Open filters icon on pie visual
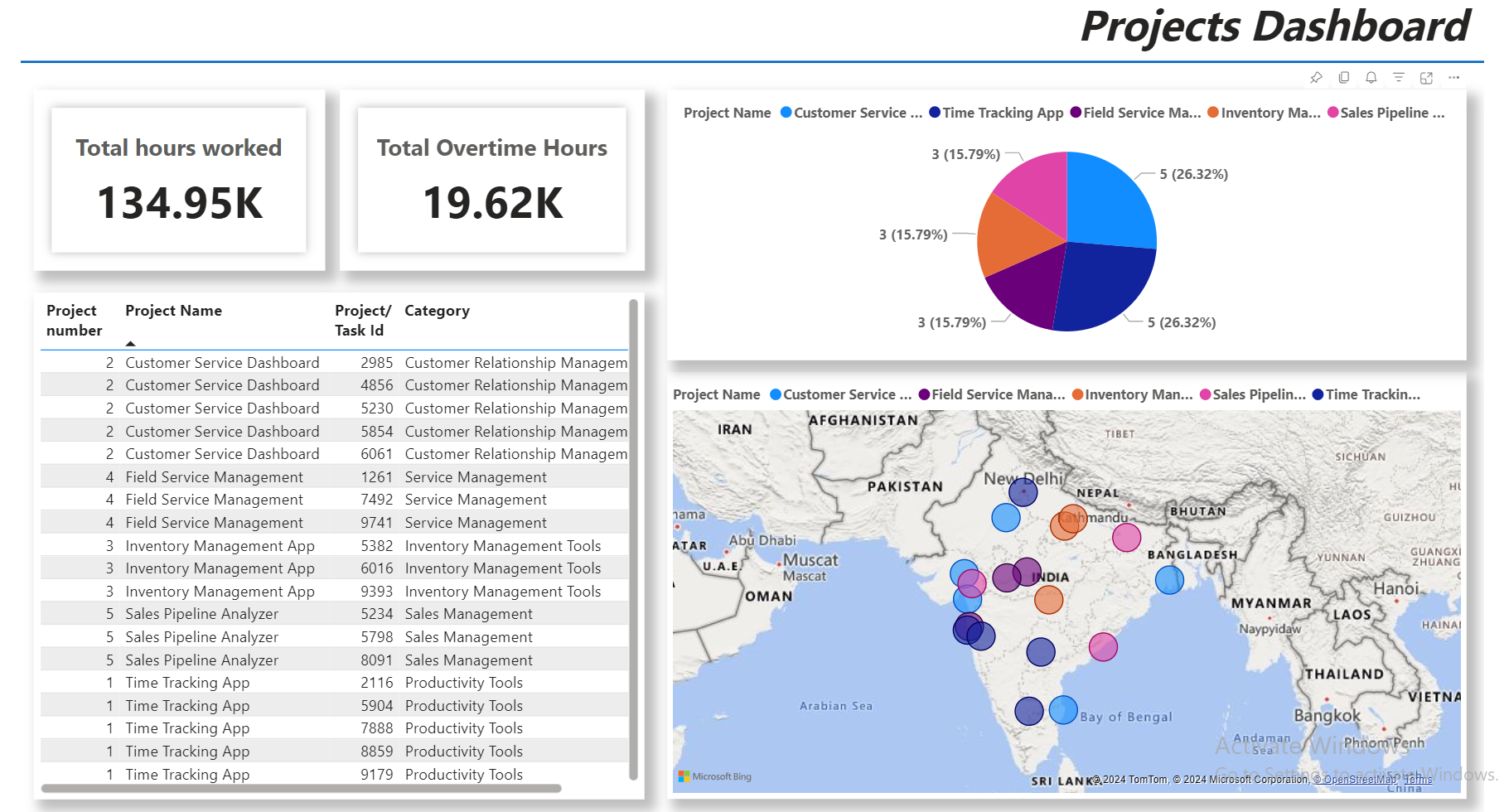The image size is (1504, 812). (1399, 77)
